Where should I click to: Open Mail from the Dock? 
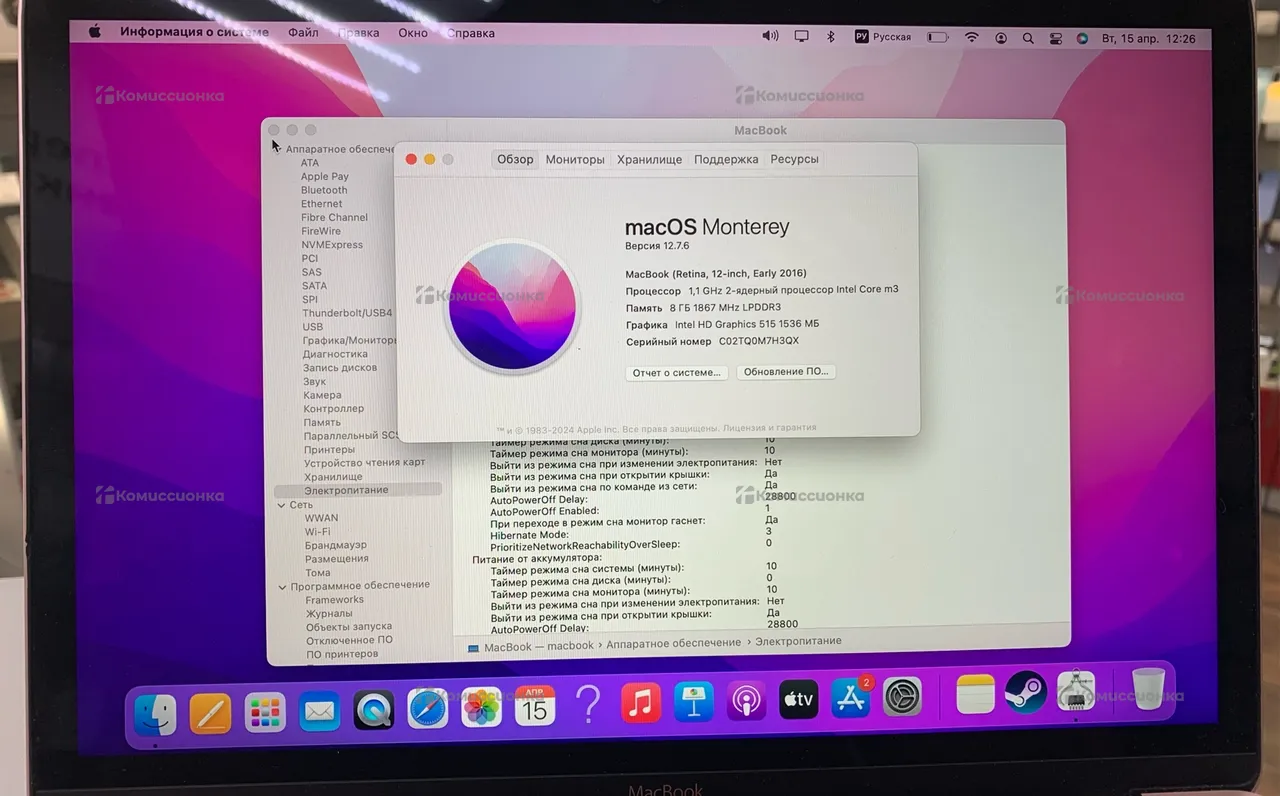pyautogui.click(x=319, y=712)
